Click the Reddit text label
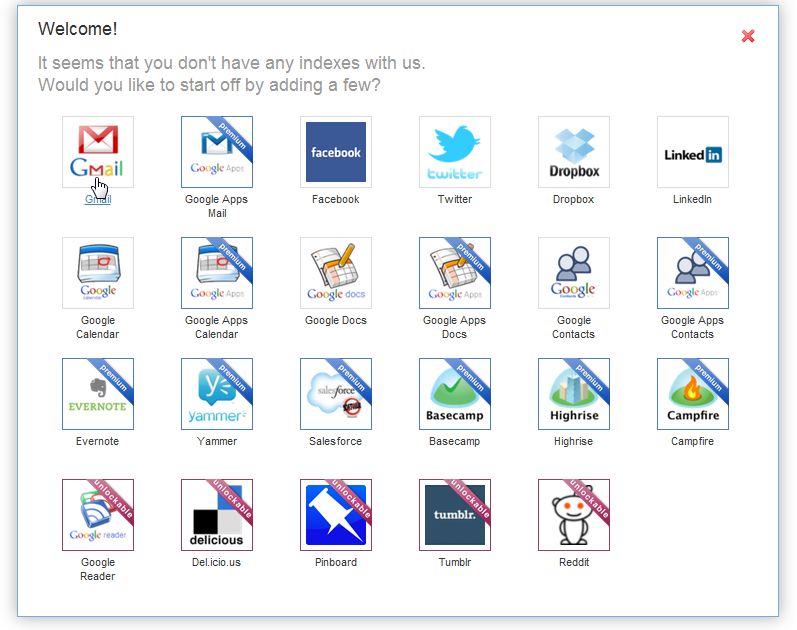 coord(574,562)
